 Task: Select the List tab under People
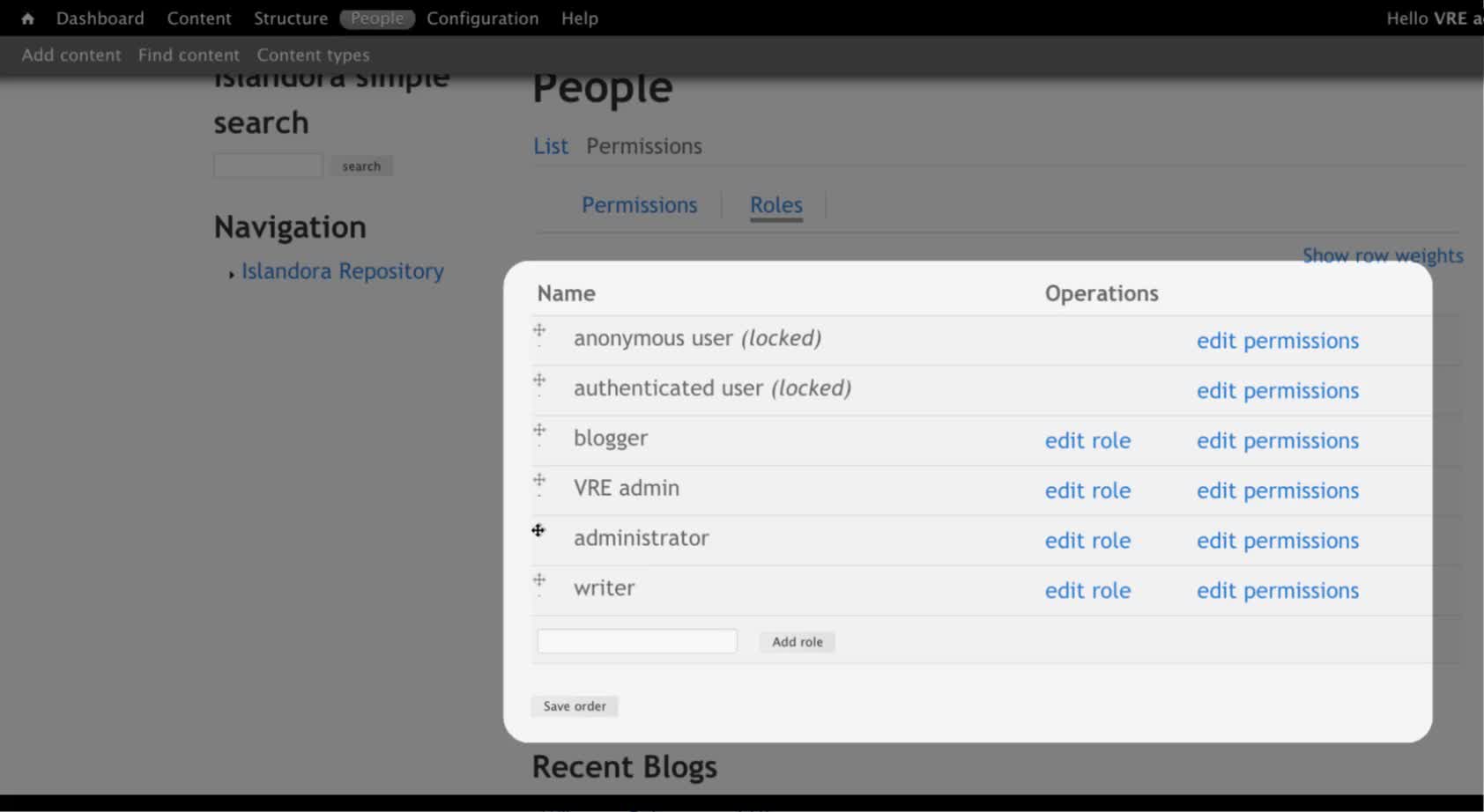550,145
